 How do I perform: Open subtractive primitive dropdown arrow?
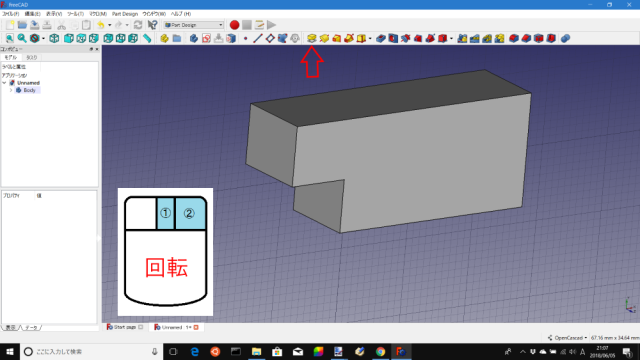[x=451, y=38]
